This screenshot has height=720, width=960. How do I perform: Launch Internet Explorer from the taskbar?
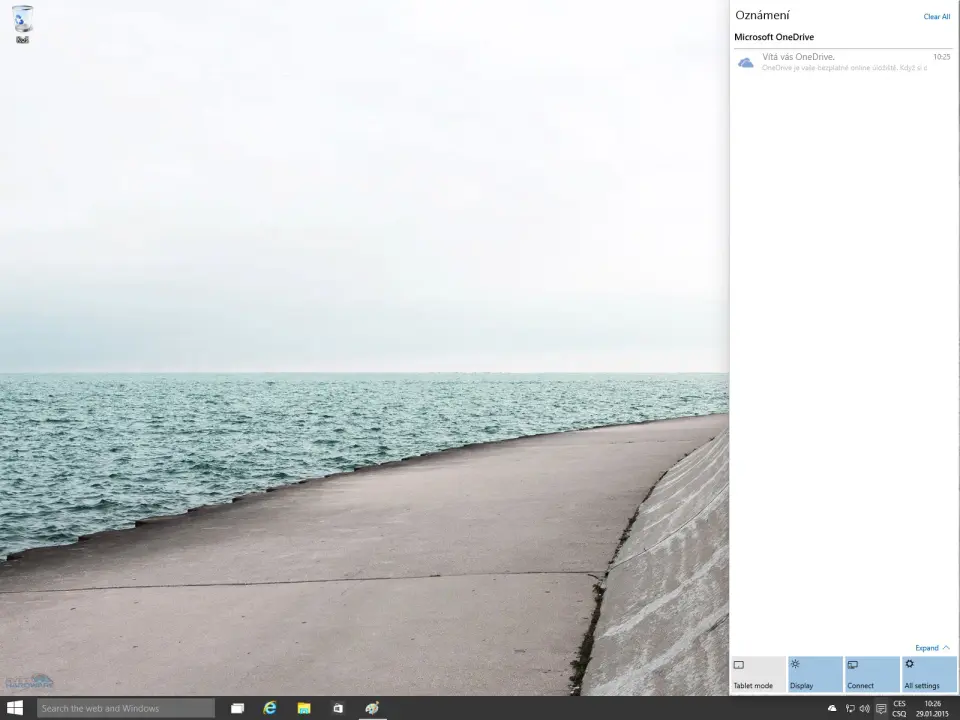tap(270, 708)
